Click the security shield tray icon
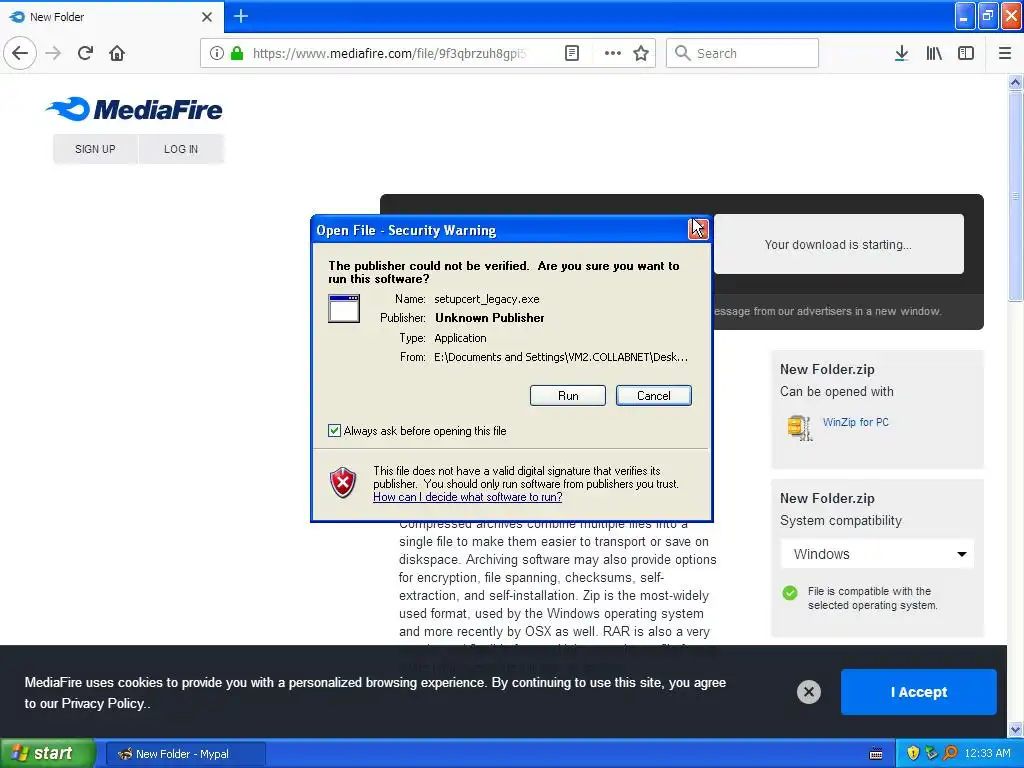Image resolution: width=1024 pixels, height=768 pixels. 913,753
